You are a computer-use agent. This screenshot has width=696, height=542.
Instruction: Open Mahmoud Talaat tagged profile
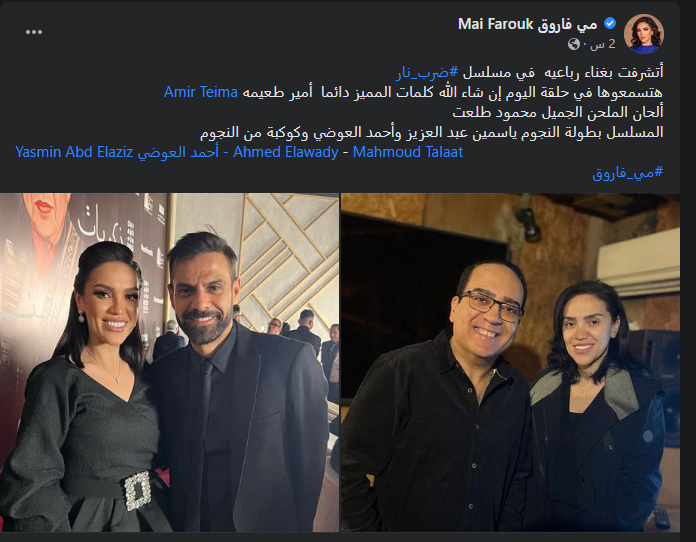408,152
